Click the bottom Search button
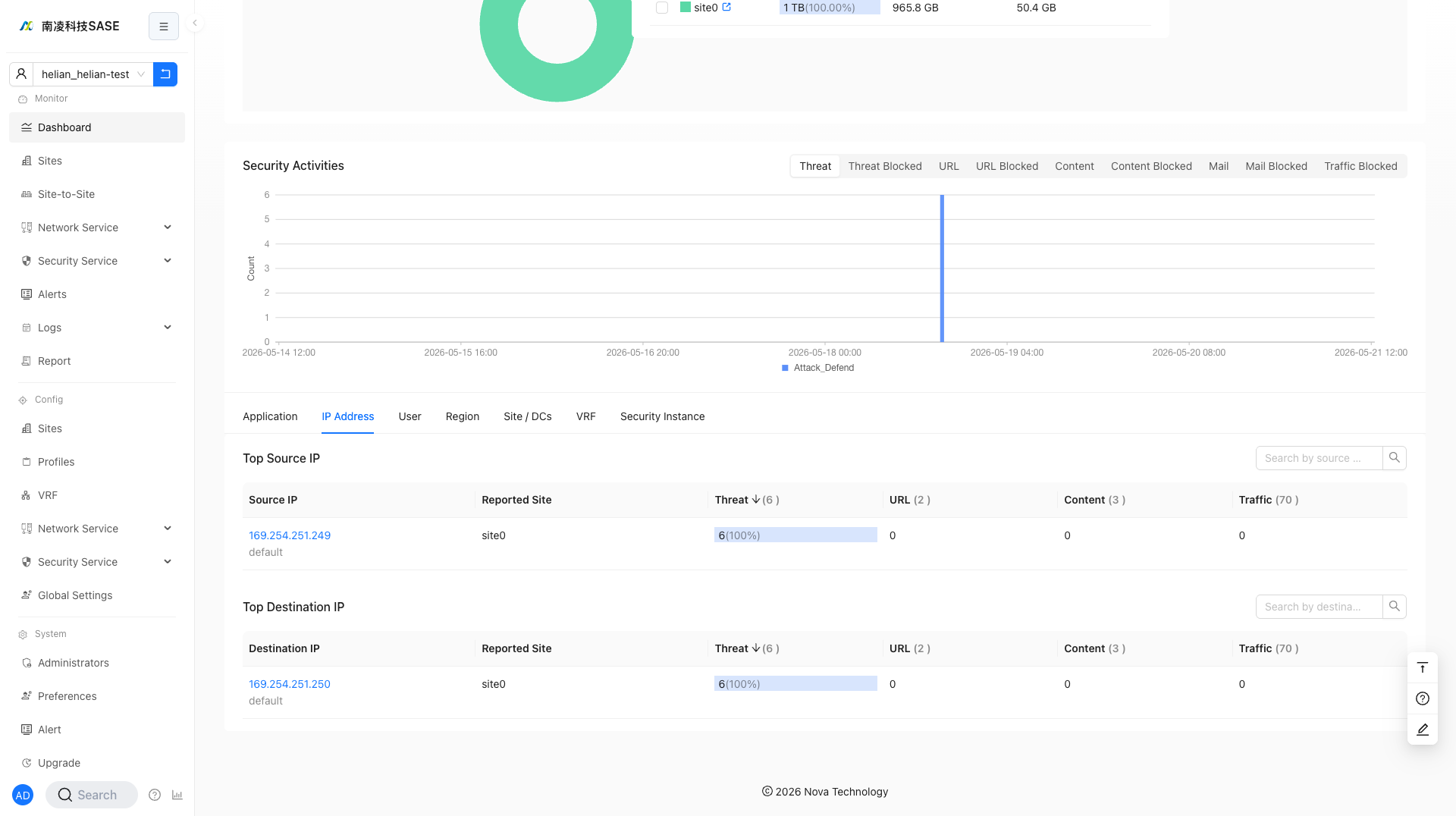This screenshot has height=816, width=1456. [91, 795]
